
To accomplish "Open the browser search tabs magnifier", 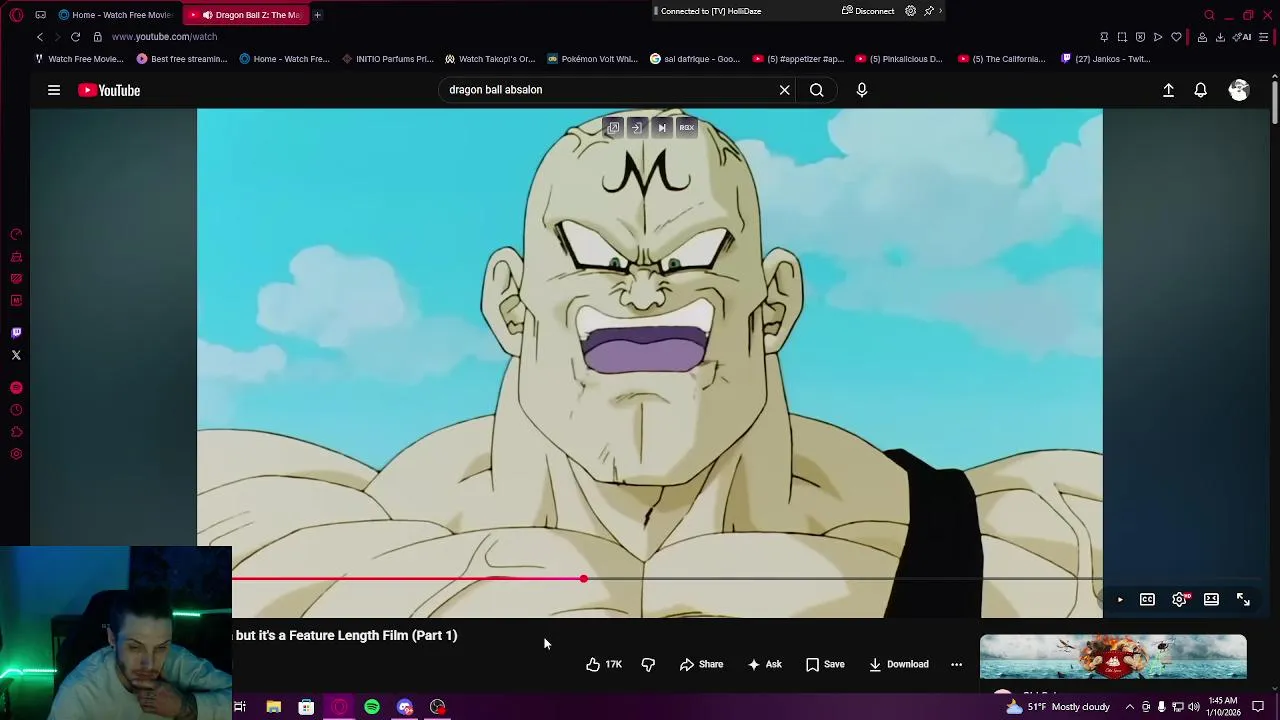I will (1209, 14).
